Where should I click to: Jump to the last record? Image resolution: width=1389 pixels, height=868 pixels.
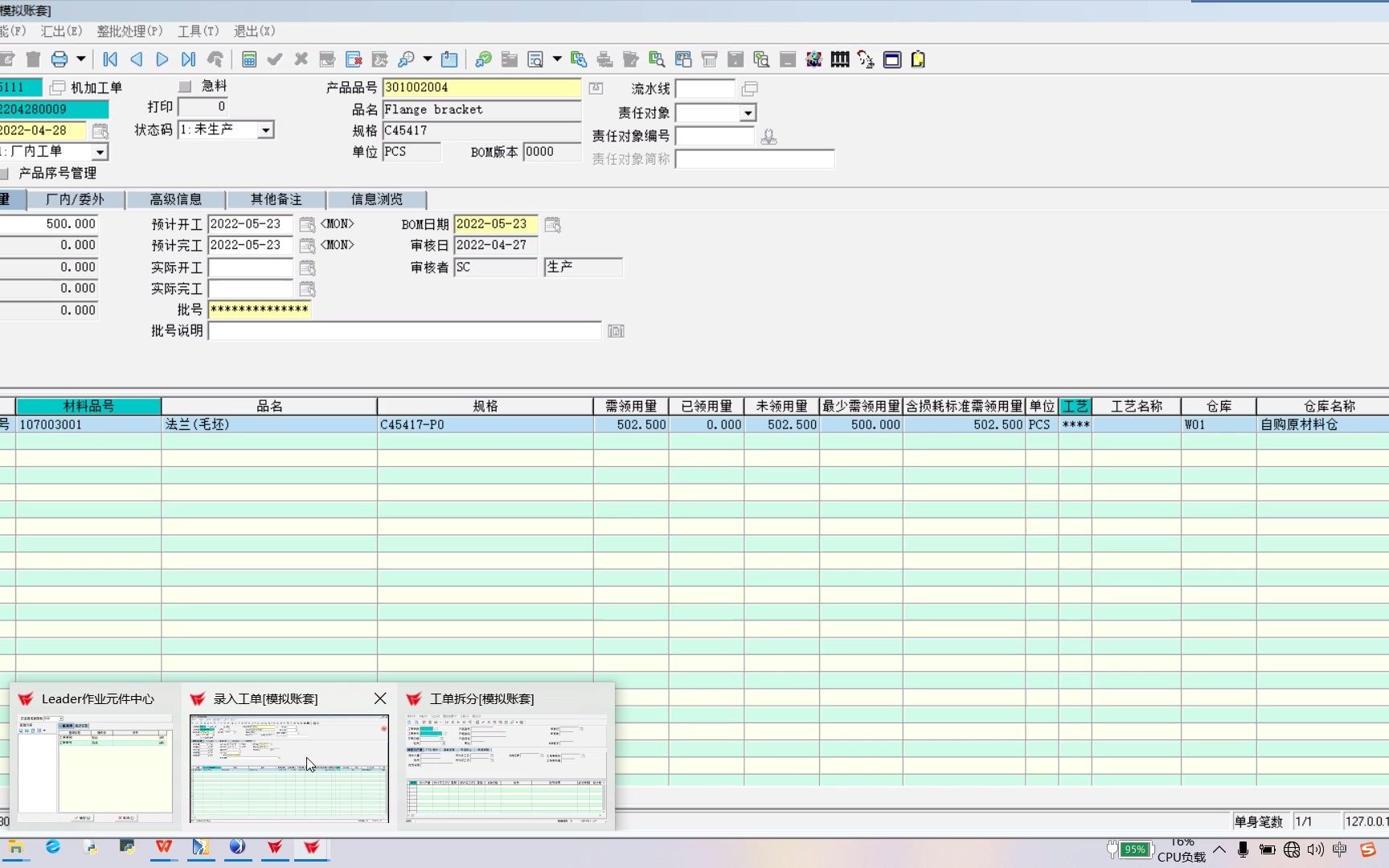coord(188,59)
